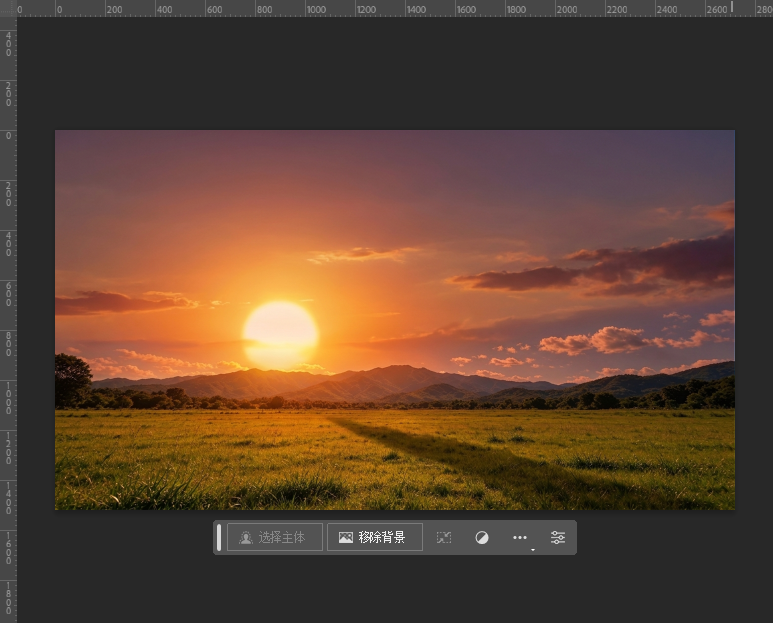Click the 移除背景 (Remove Background) button
The height and width of the screenshot is (623, 773).
click(x=375, y=537)
